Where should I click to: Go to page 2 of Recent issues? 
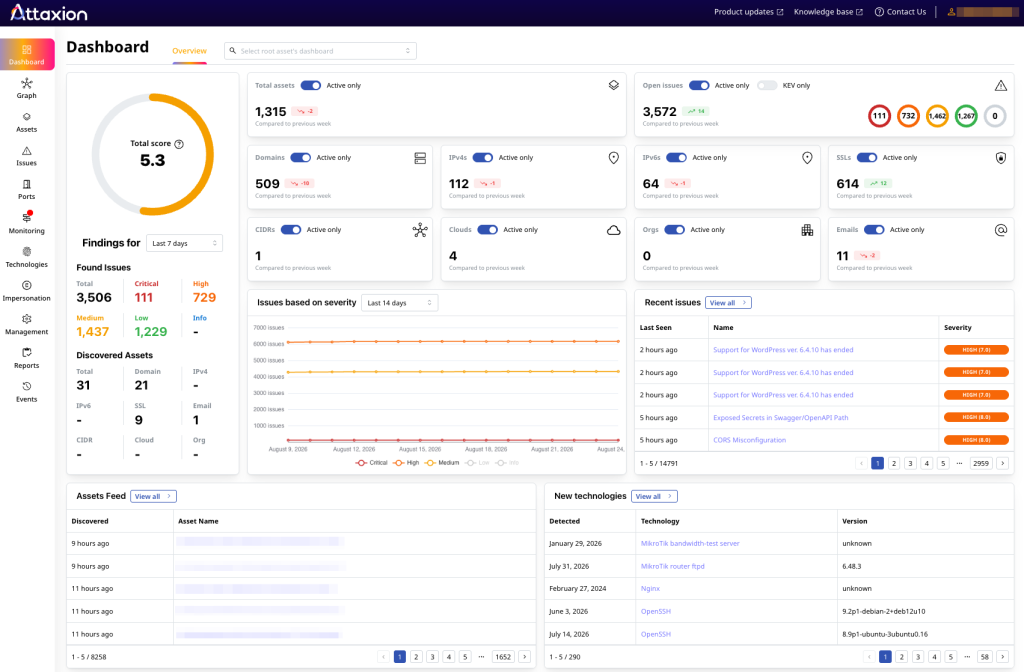pos(894,463)
